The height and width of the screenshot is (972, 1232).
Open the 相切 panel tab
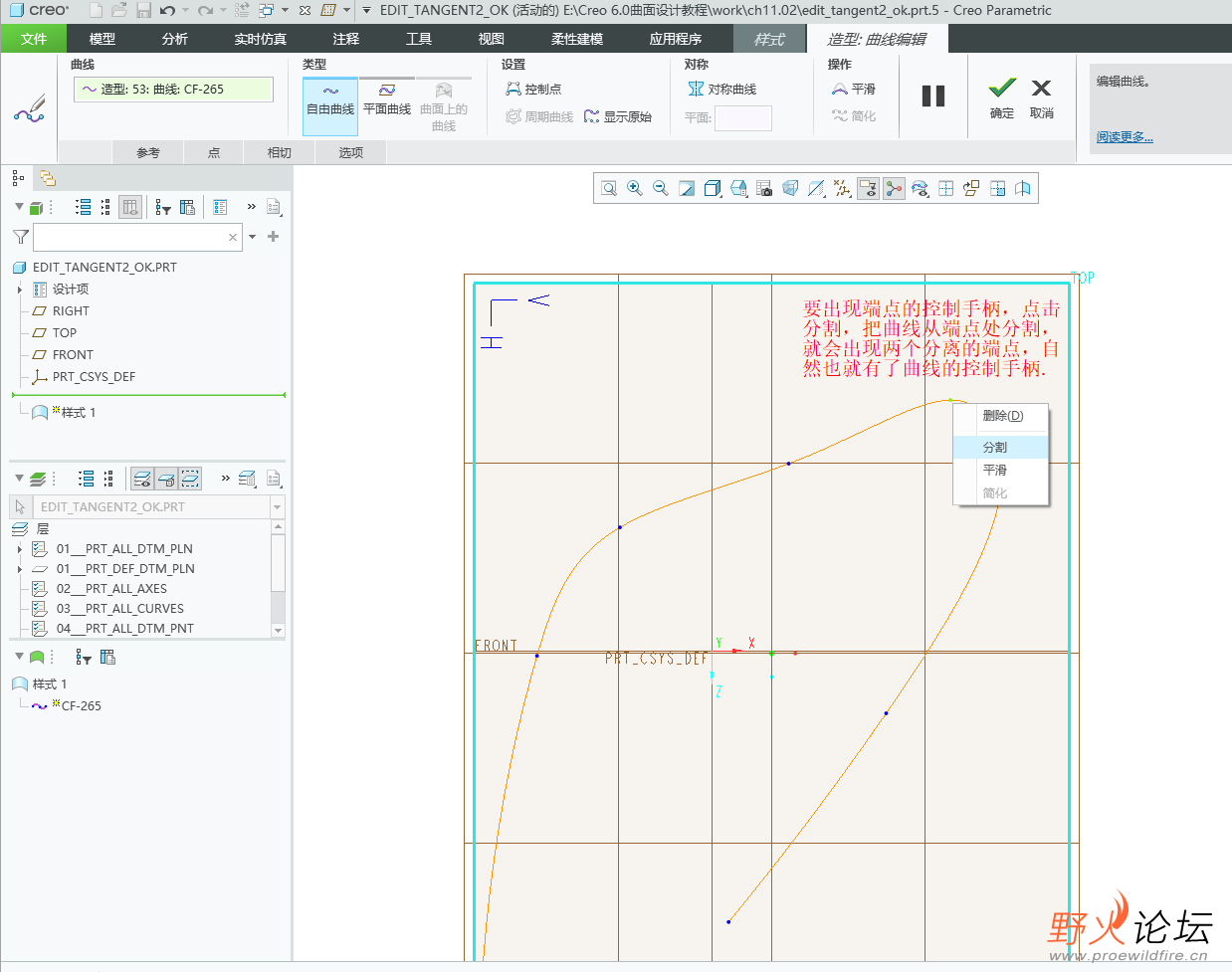[280, 152]
